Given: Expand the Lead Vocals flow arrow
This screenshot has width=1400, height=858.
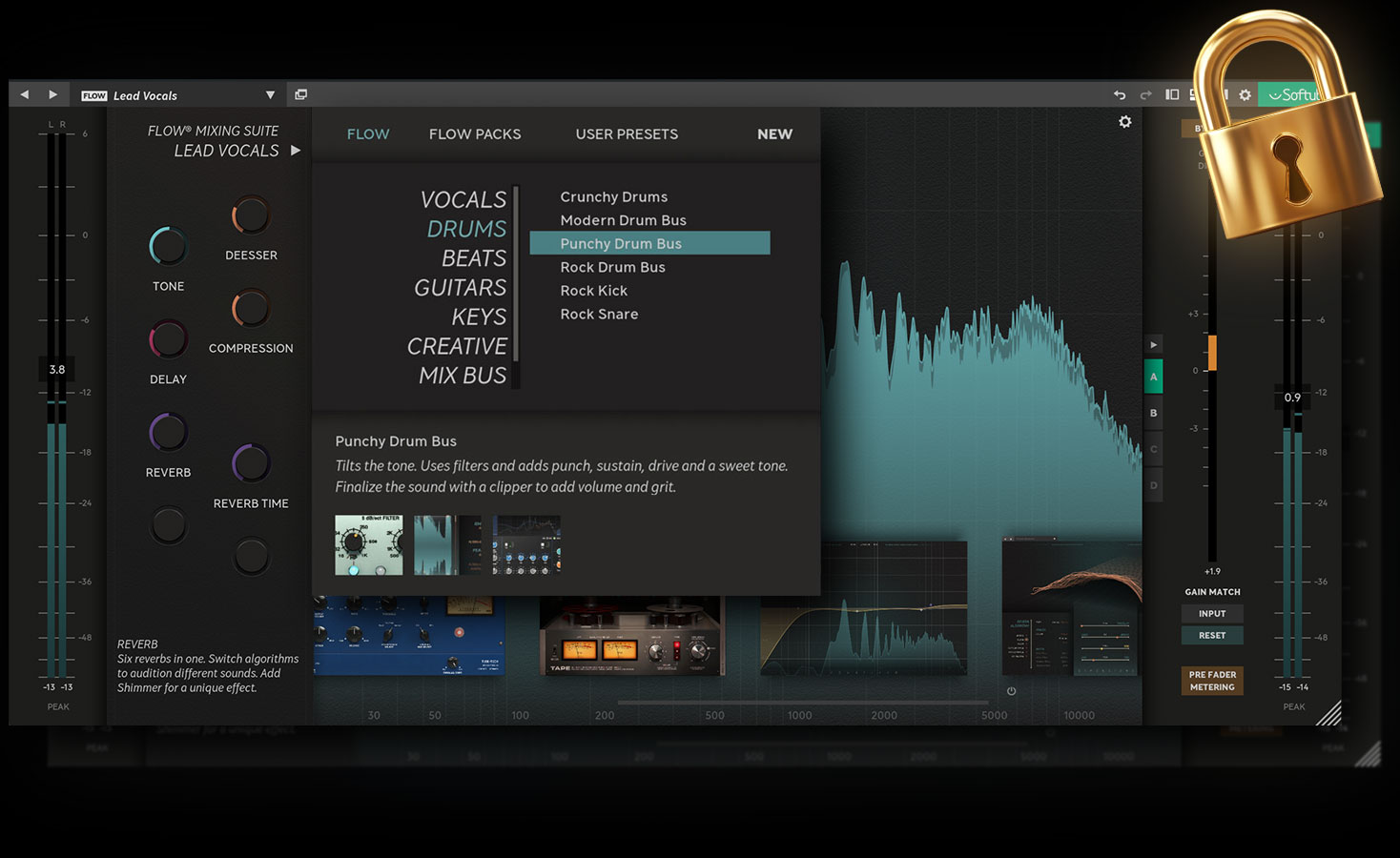Looking at the screenshot, I should pos(296,151).
